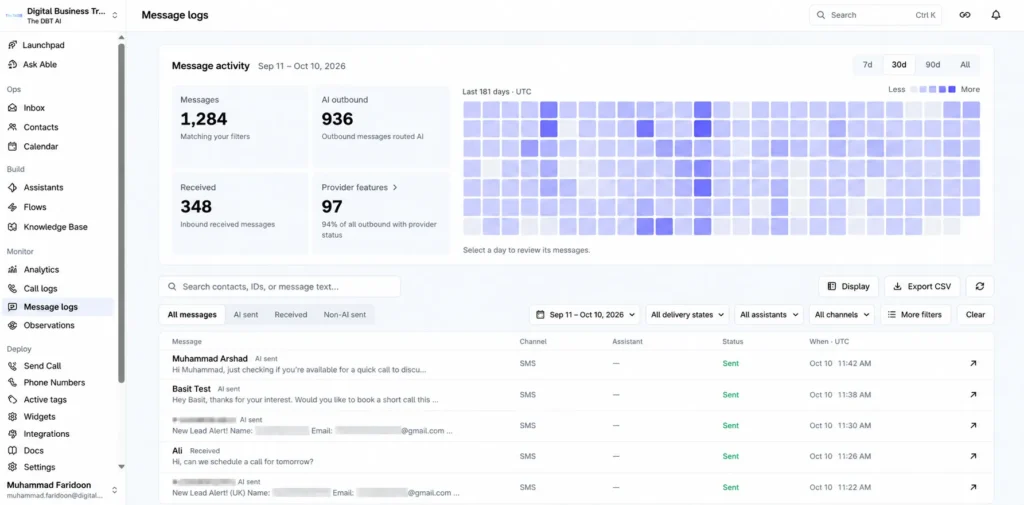Switch to the Non-AI sent tab
The width and height of the screenshot is (1024, 505).
coord(345,314)
